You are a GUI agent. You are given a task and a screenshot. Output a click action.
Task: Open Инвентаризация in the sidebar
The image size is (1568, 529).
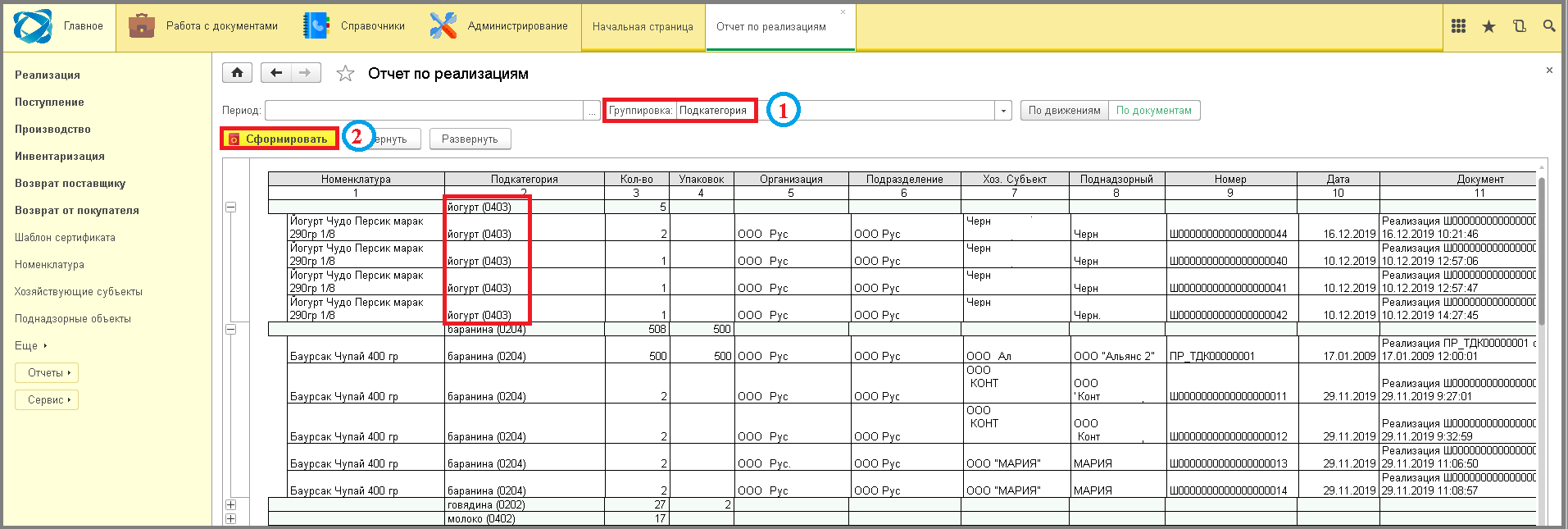pyautogui.click(x=60, y=156)
